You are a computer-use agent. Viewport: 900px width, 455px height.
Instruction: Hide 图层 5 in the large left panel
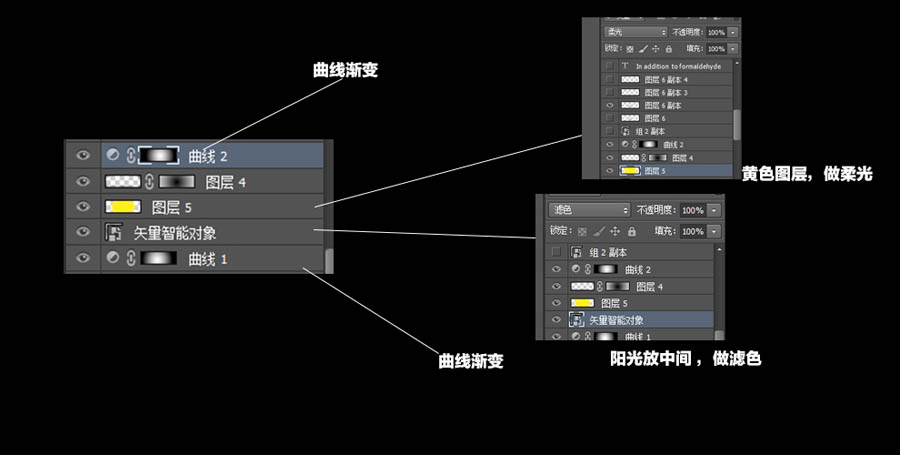(x=82, y=208)
